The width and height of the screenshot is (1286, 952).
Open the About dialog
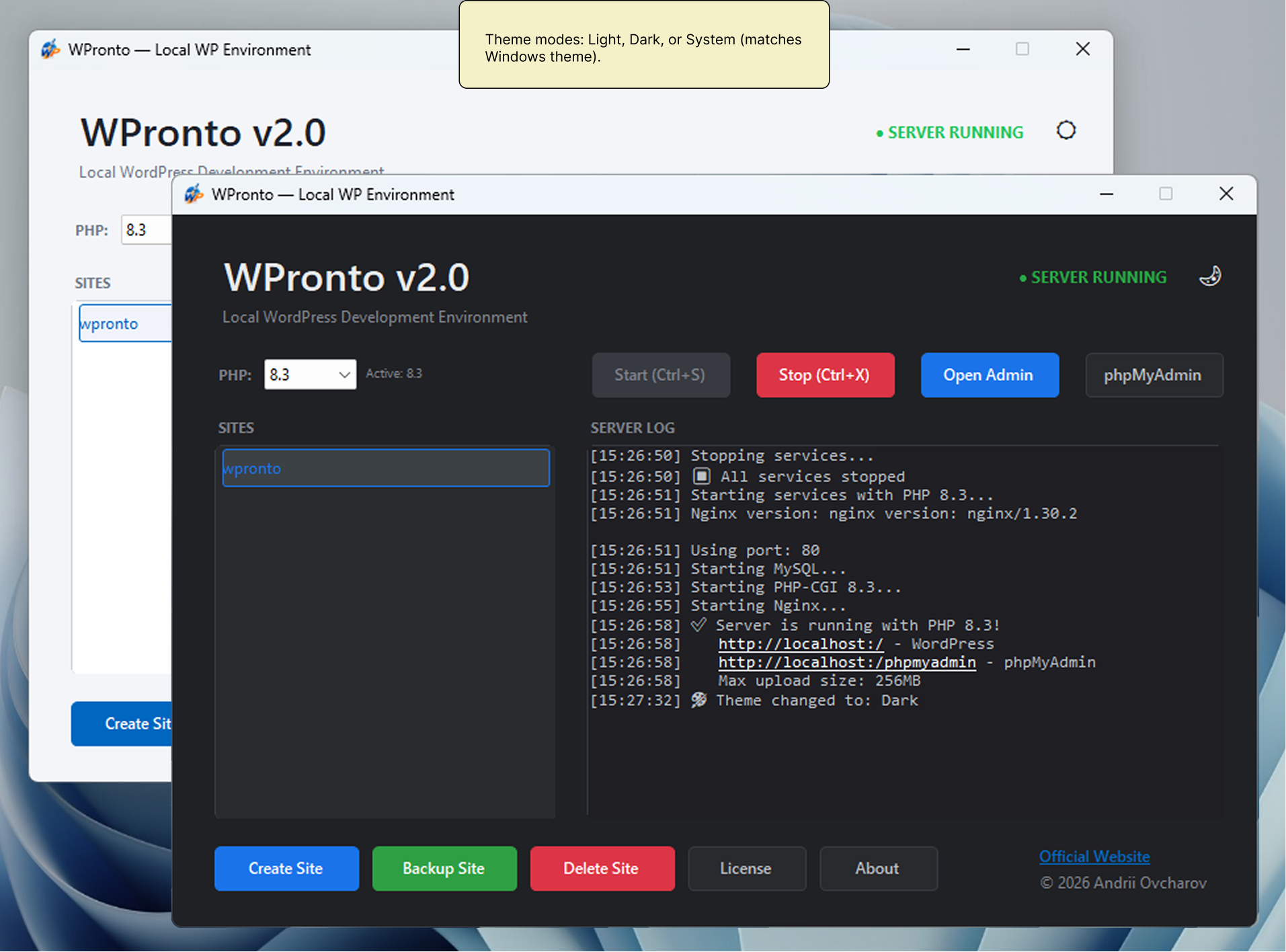(x=878, y=868)
